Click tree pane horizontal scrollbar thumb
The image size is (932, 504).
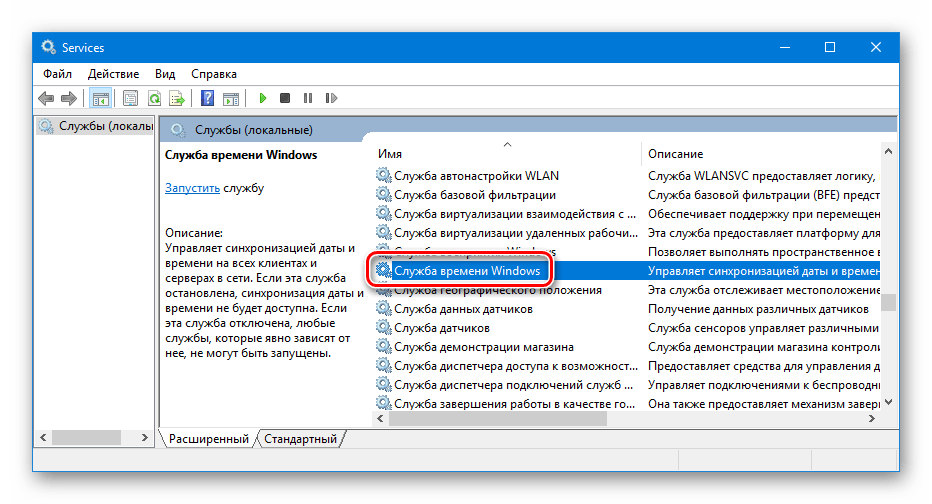click(x=86, y=437)
